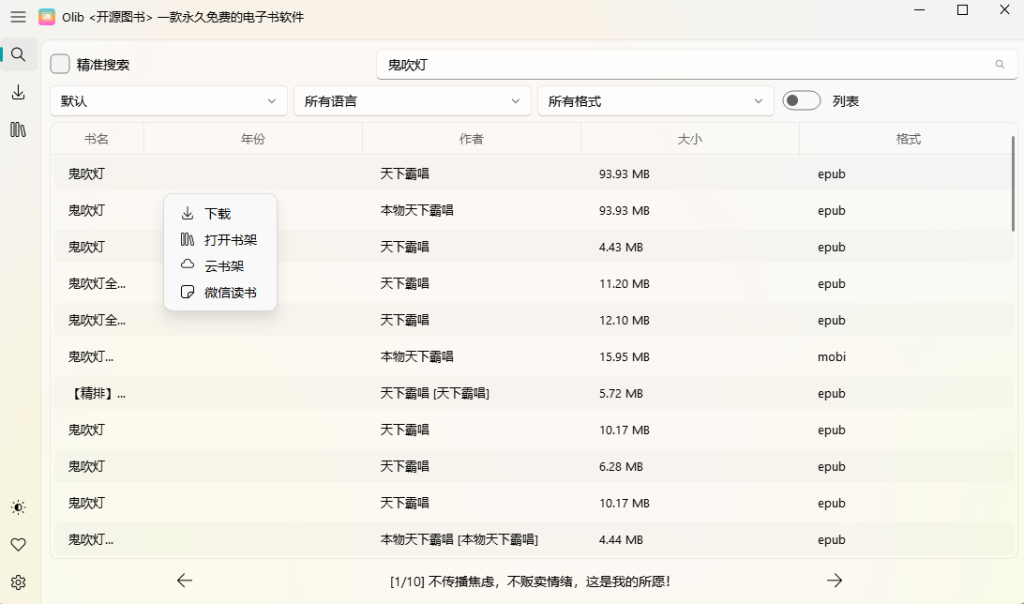Click the magnifier icon in search box
Screen dimensions: 1024x604
pos(999,64)
